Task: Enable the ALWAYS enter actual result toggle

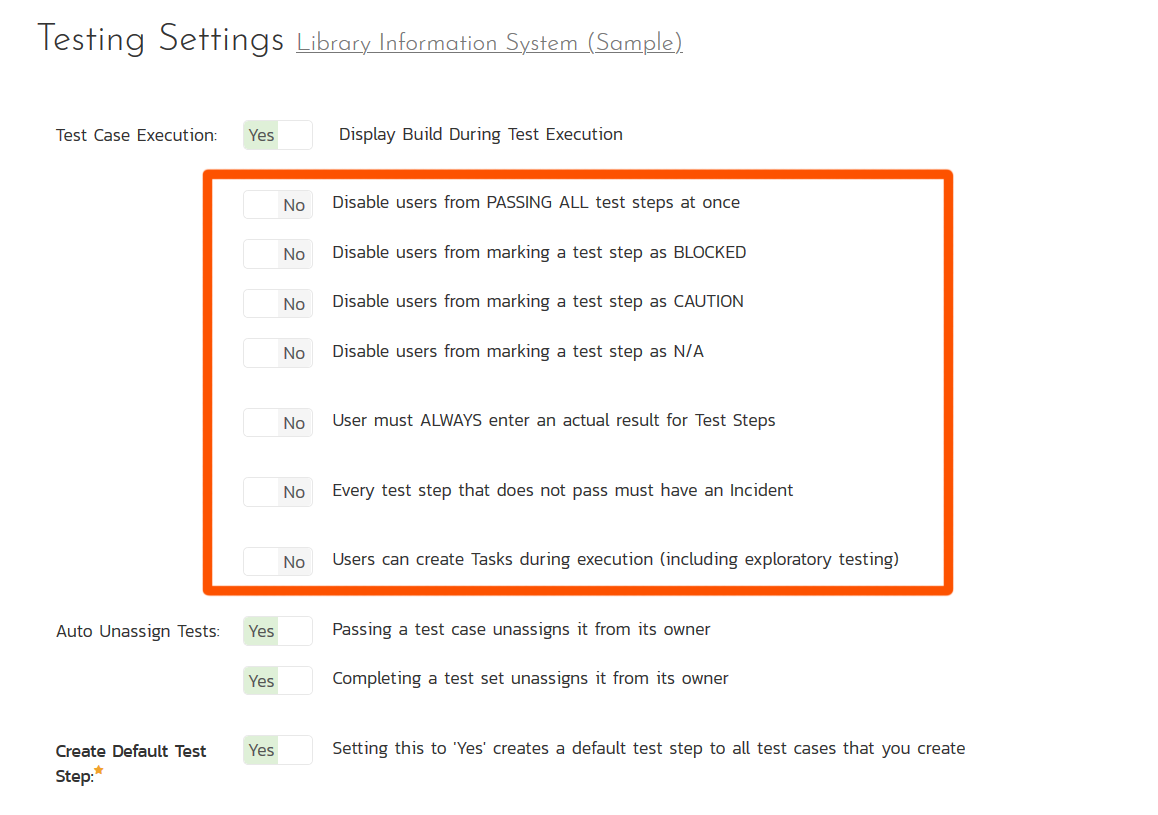Action: (278, 422)
